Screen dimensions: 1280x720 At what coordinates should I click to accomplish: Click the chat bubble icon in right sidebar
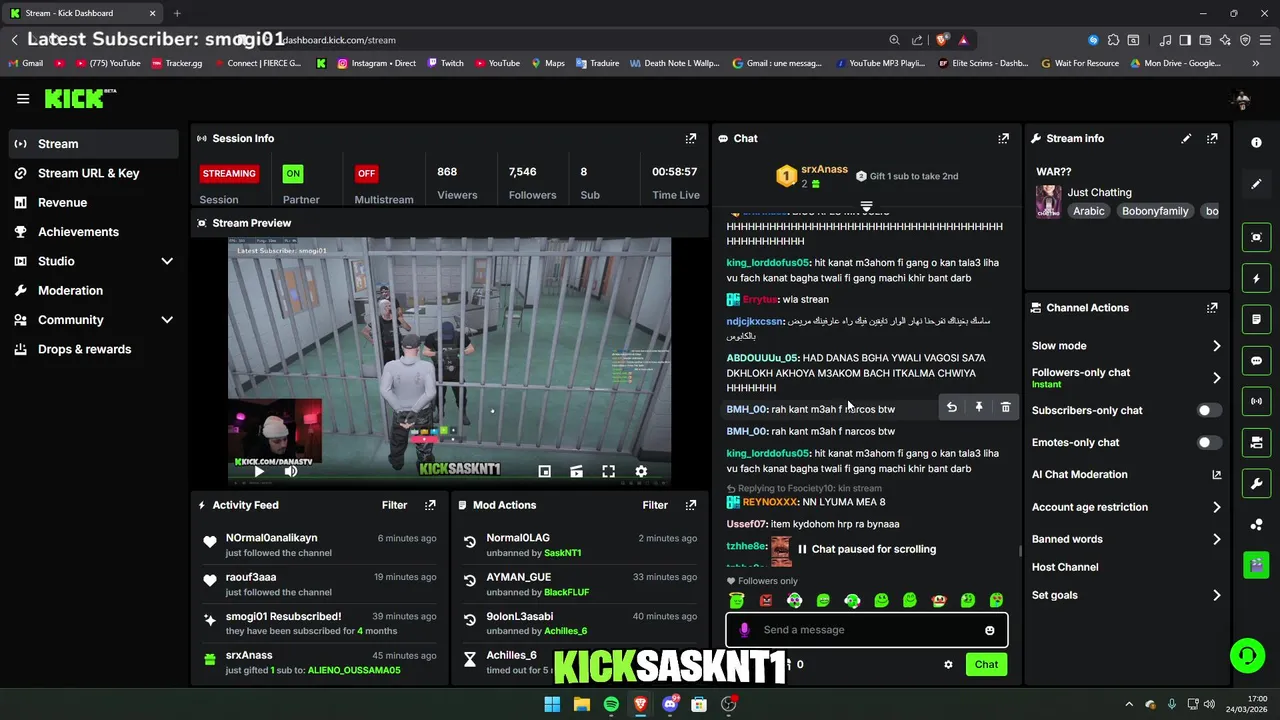1256,361
